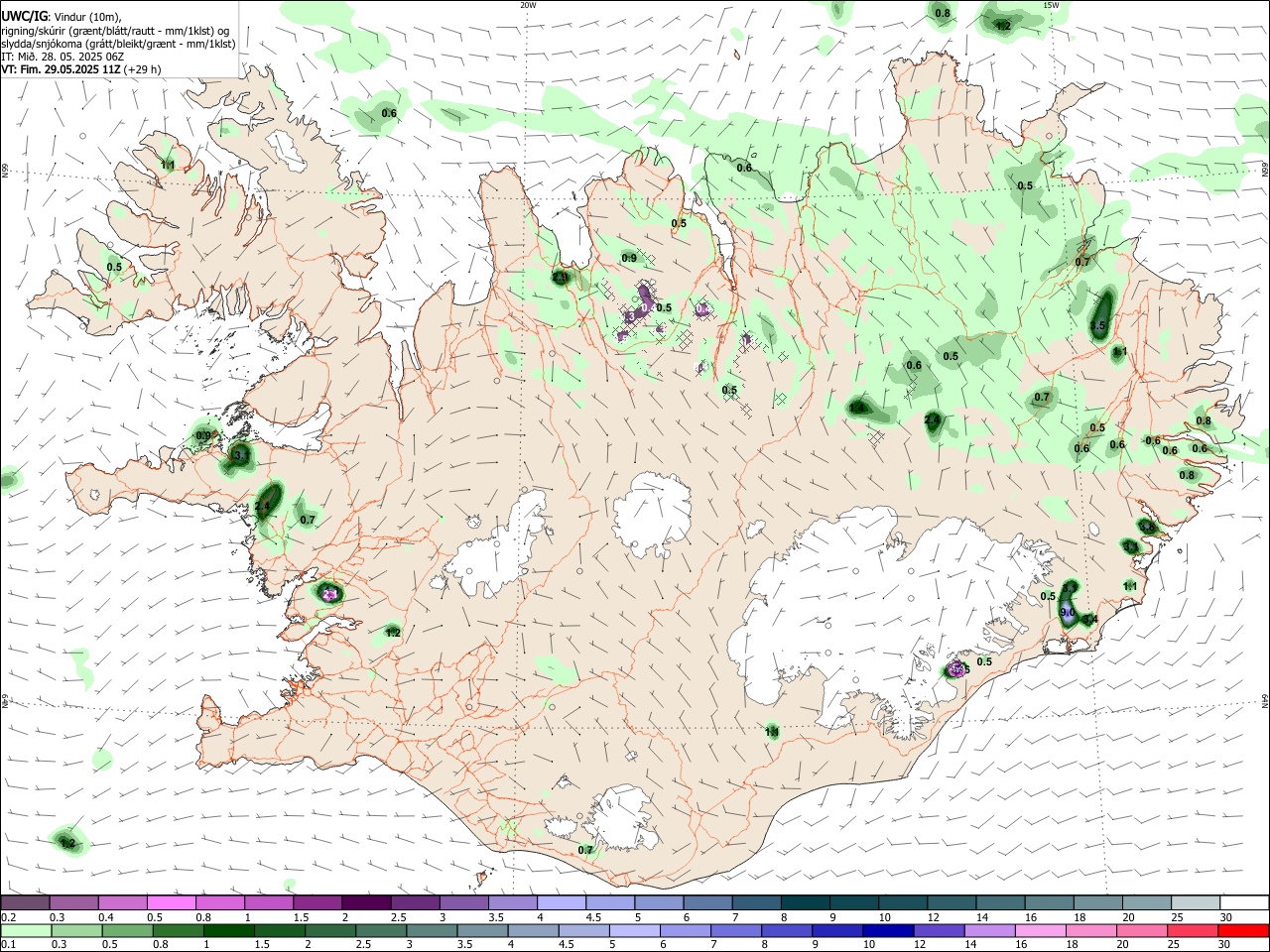Click the lower-row green swatch labeled 0.5
This screenshot has width=1270, height=952.
coord(127,930)
